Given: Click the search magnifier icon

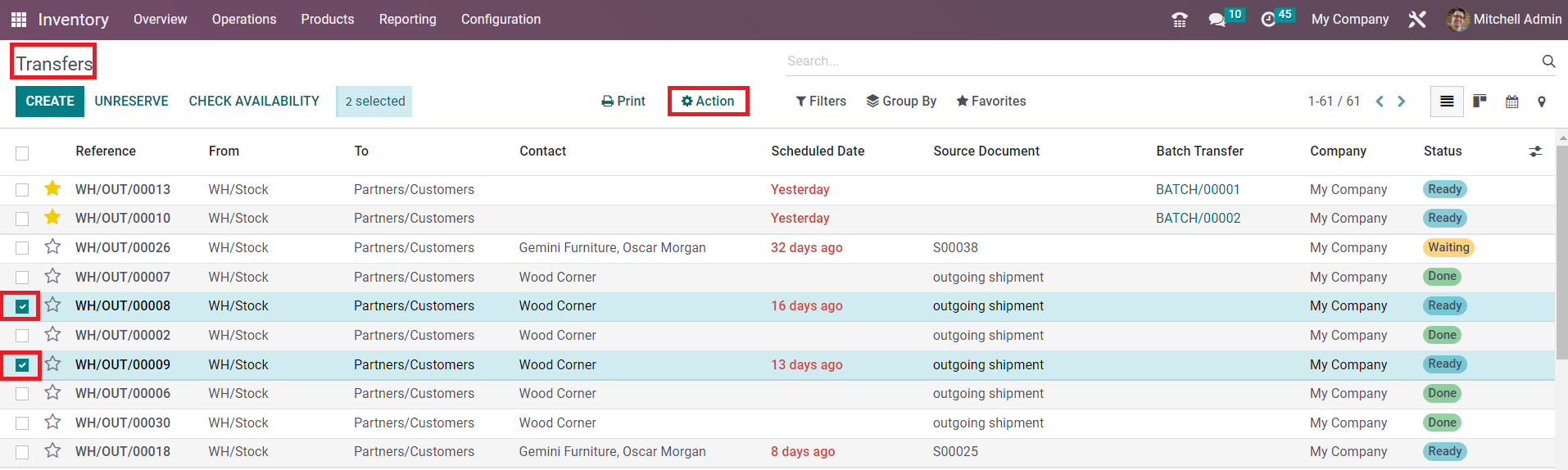Looking at the screenshot, I should click(1548, 61).
